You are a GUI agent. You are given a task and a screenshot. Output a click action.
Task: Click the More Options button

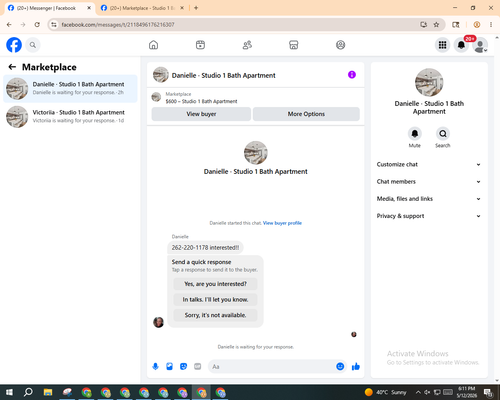click(306, 114)
